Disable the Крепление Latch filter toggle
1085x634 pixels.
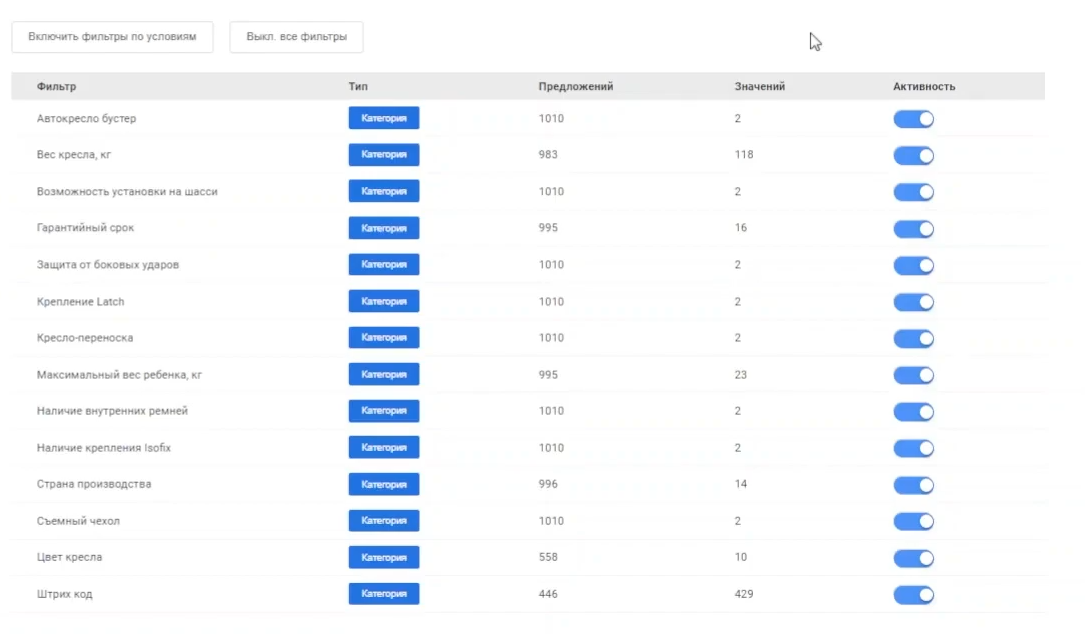(913, 302)
